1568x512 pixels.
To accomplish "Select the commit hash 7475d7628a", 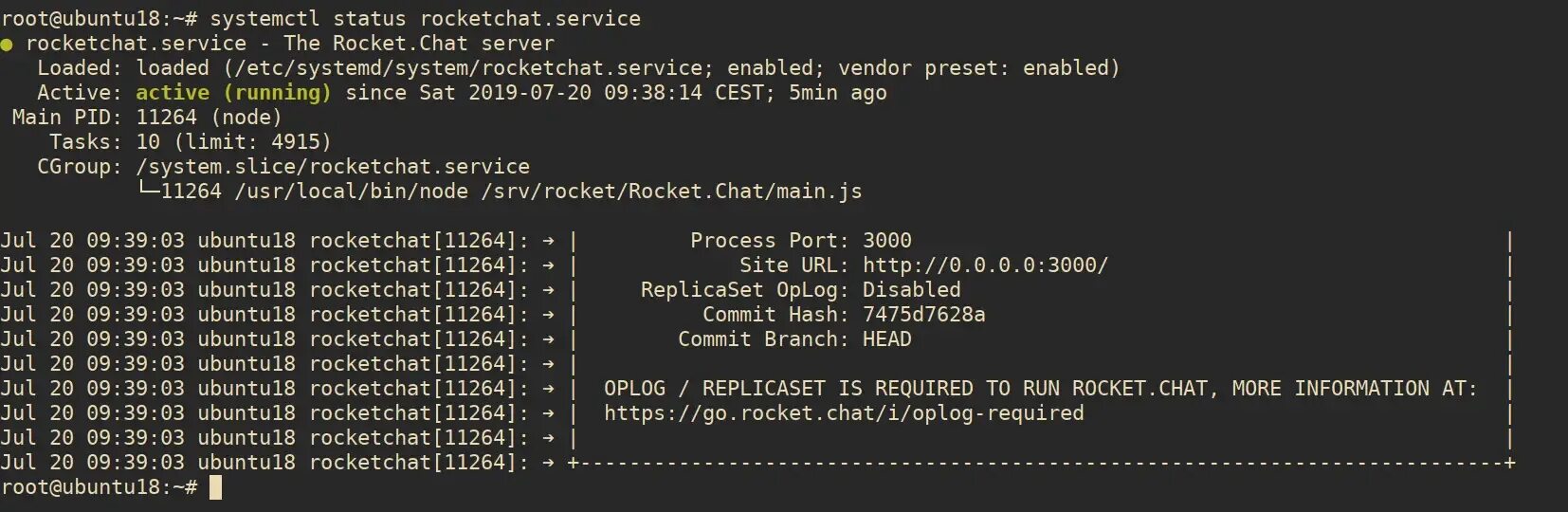I will (923, 315).
